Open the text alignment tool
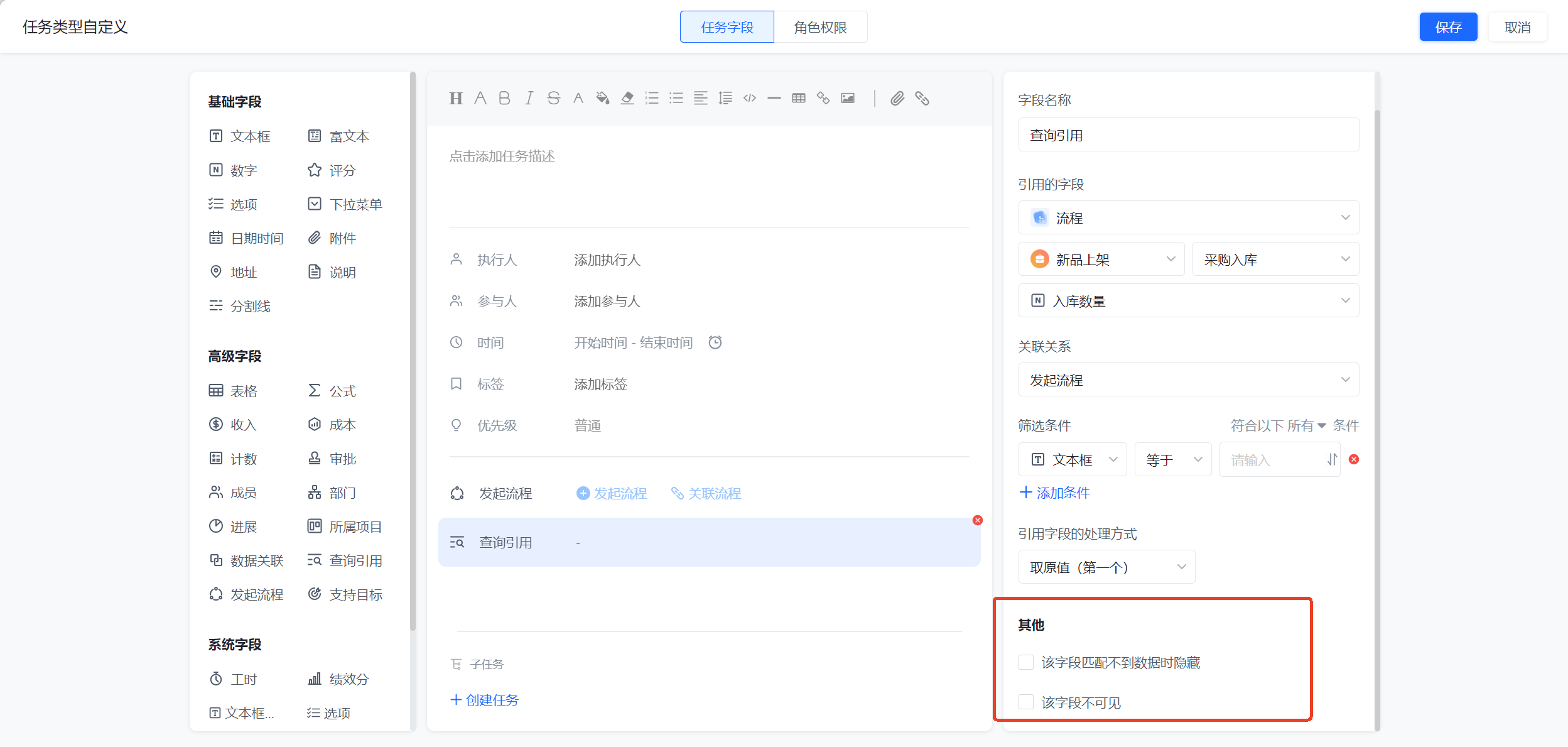Screen dimensions: 1568x747 pos(701,98)
